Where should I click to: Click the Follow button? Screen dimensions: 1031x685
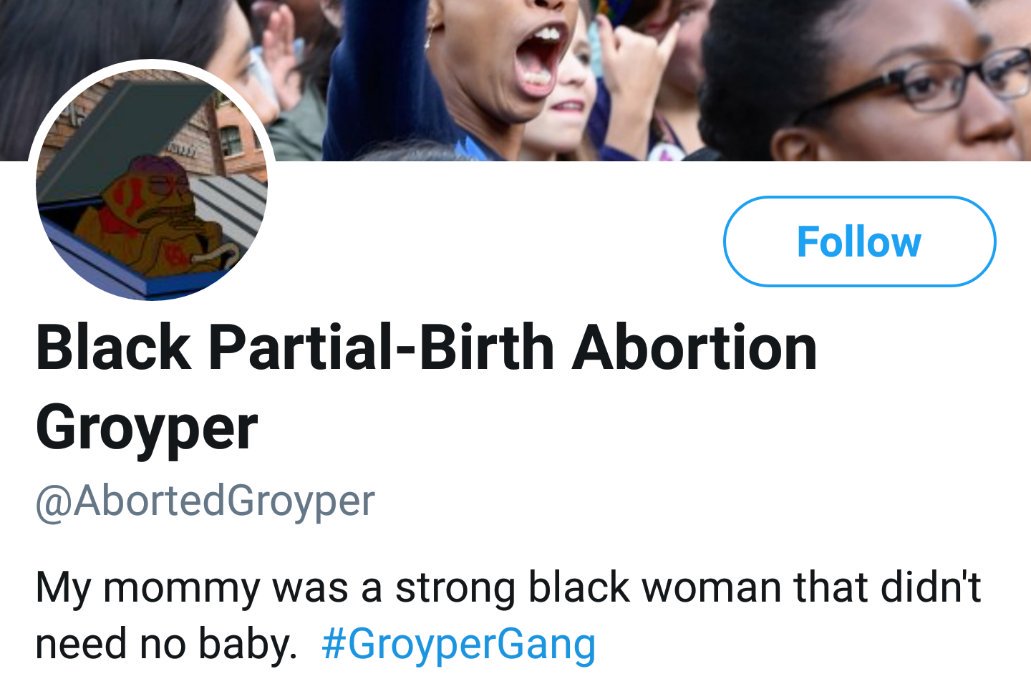(859, 241)
